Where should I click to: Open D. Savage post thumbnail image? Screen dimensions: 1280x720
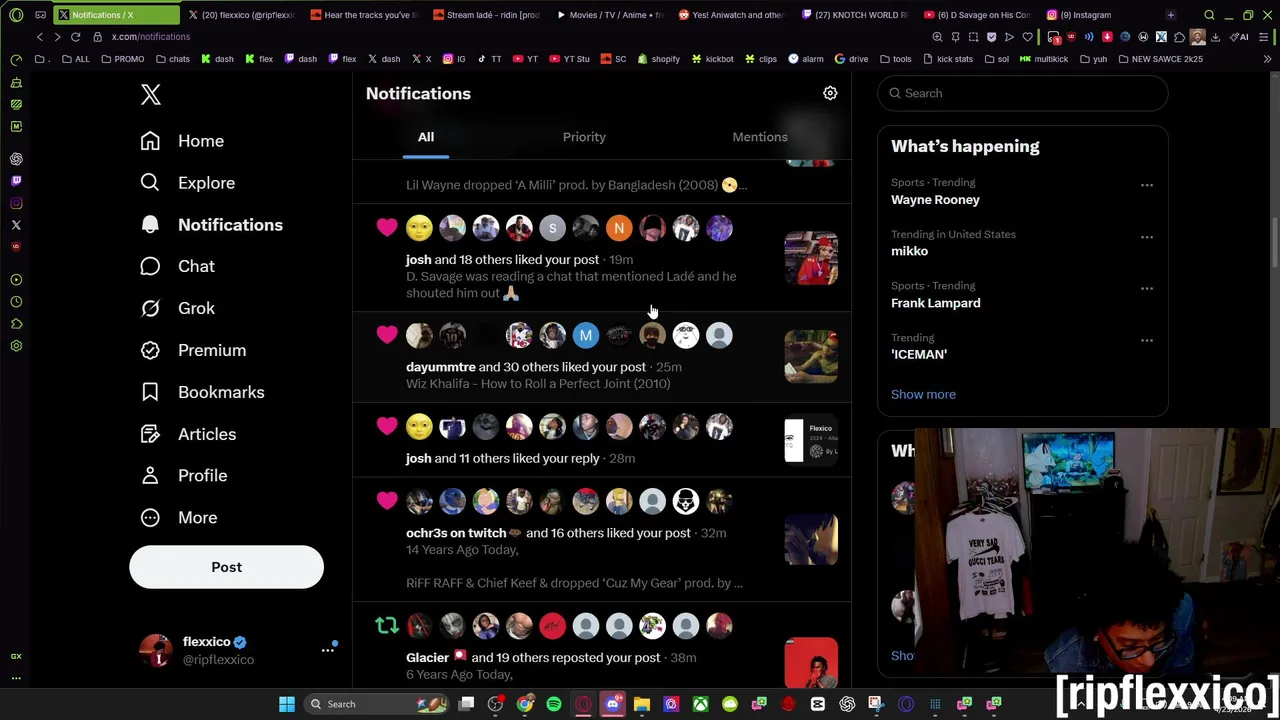[x=811, y=259]
